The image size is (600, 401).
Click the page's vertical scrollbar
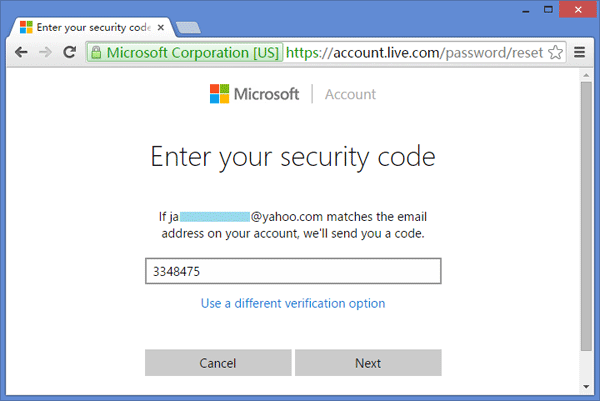click(x=586, y=220)
